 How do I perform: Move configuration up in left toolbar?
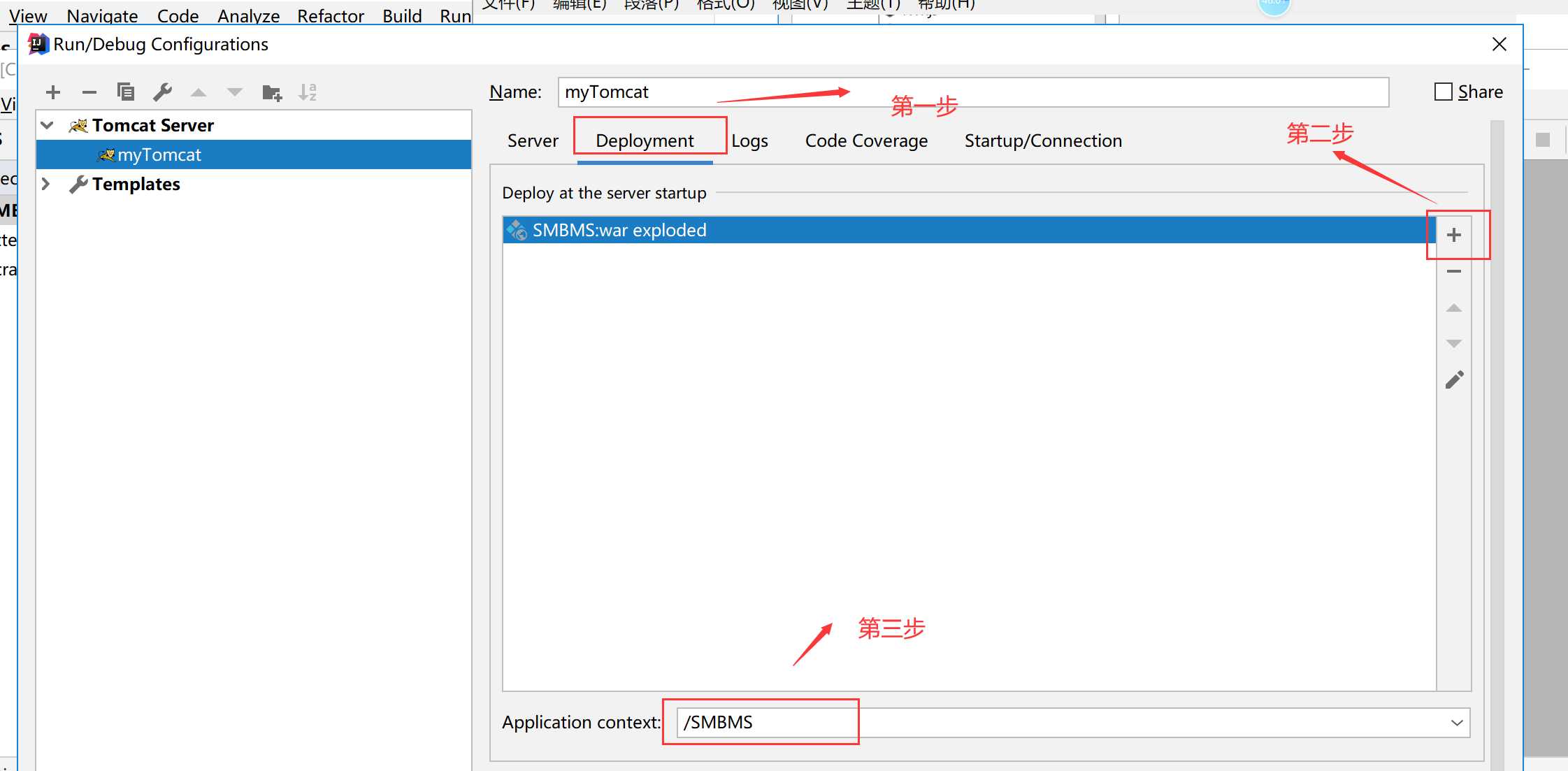[x=199, y=92]
